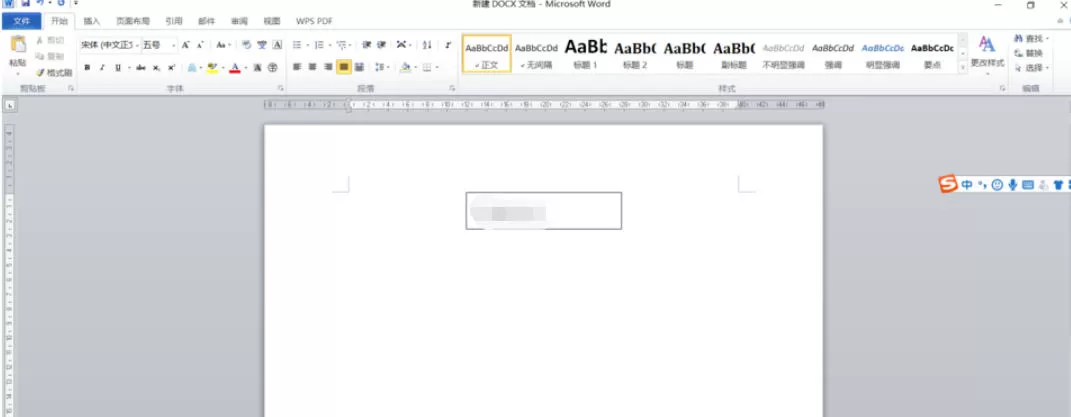Expand the Font dialog launcher
Viewport: 1071px width, 417px height.
pyautogui.click(x=280, y=89)
